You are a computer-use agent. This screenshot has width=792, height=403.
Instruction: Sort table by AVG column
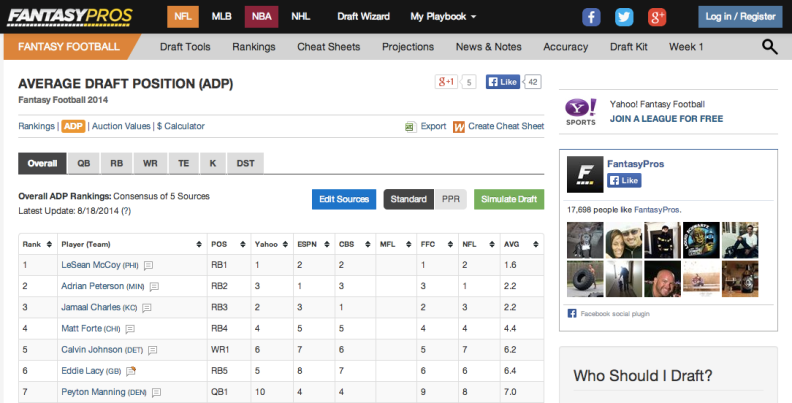[521, 244]
